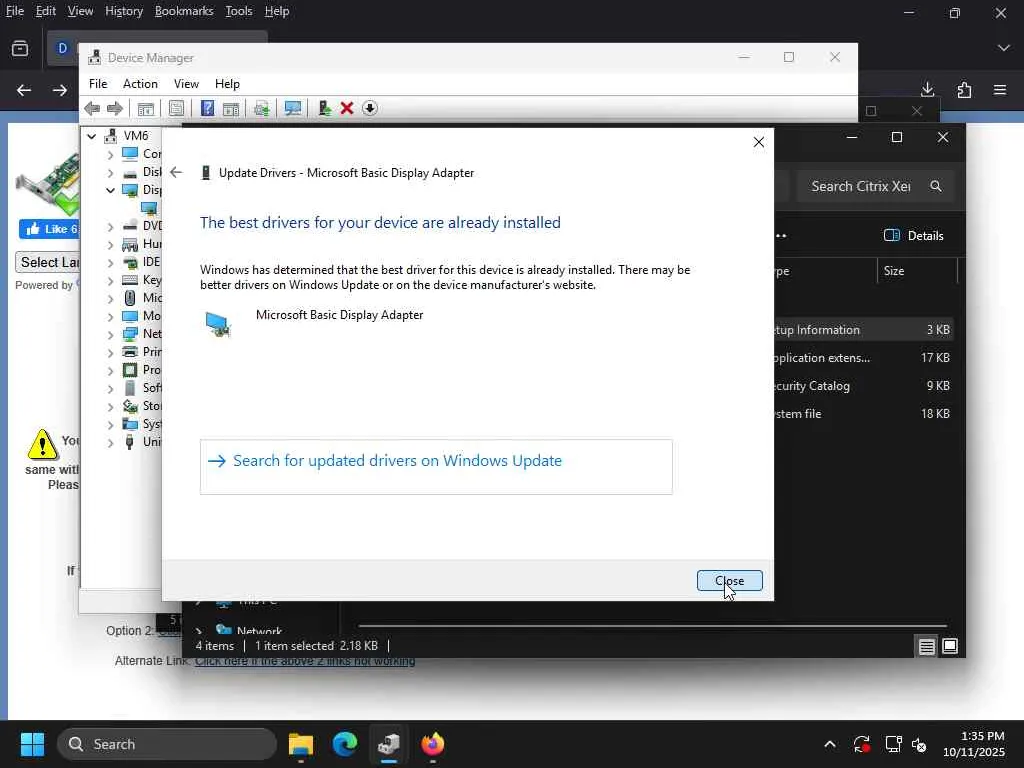Screen dimensions: 1024x768
Task: Open Properties from the Device Manager toolbar
Action: pyautogui.click(x=176, y=108)
